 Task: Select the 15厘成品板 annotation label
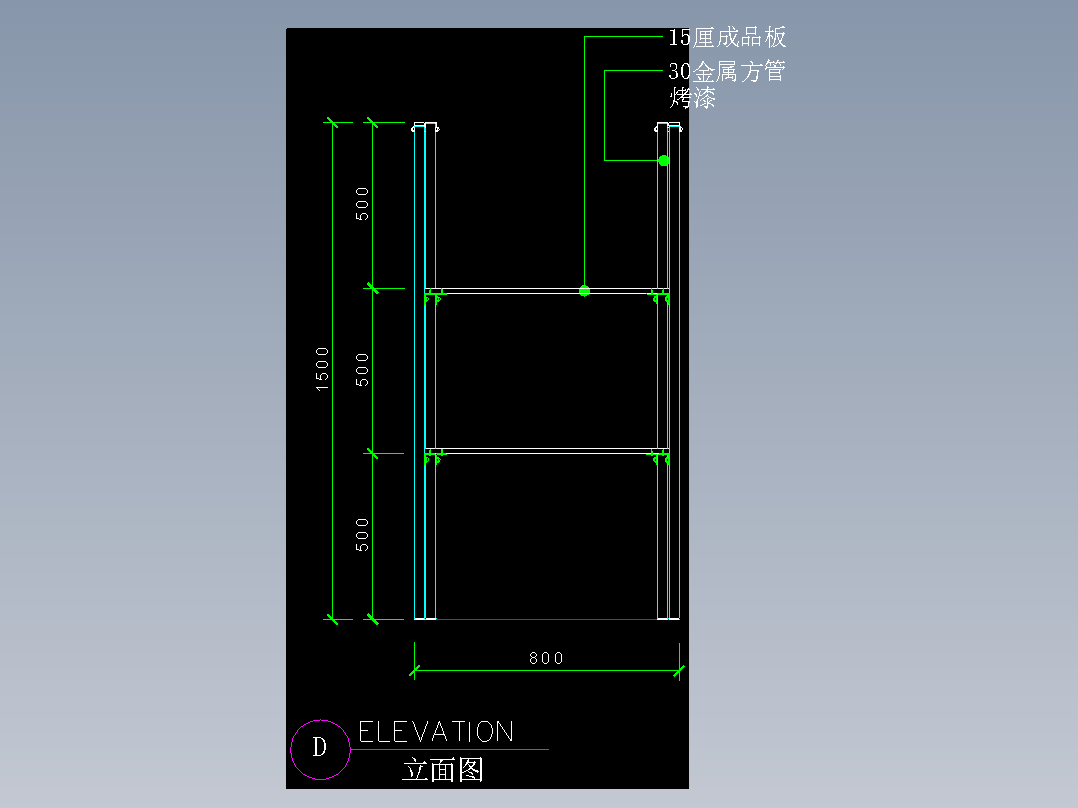(x=727, y=37)
